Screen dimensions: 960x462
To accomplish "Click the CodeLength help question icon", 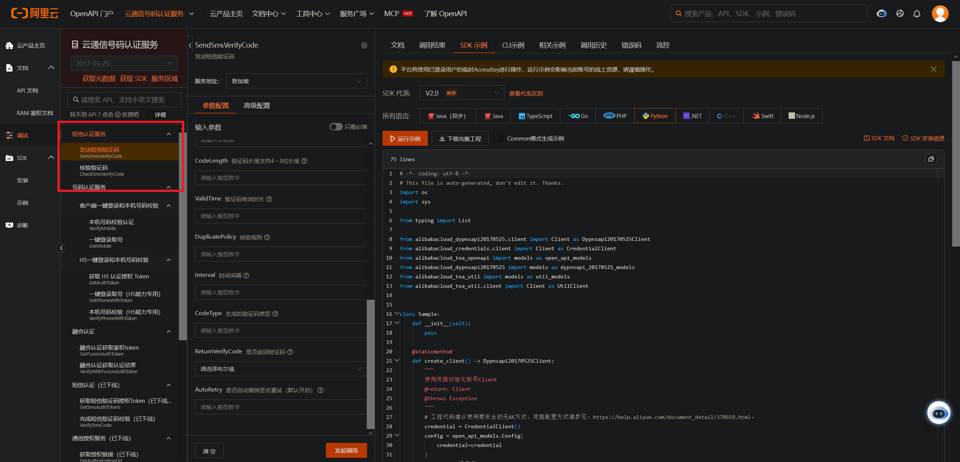I will (x=304, y=161).
